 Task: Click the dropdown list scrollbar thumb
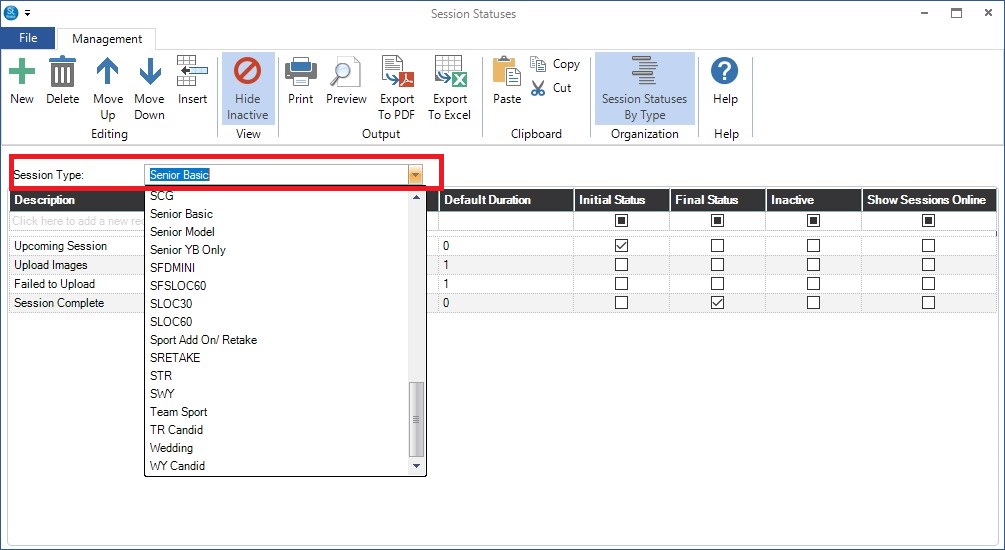[x=417, y=419]
